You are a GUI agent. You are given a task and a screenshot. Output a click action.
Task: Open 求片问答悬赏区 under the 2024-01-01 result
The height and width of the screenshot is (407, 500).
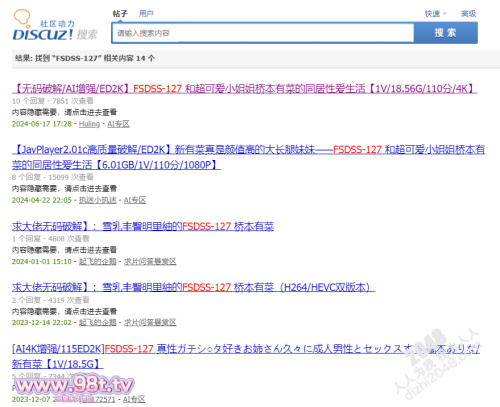[150, 262]
